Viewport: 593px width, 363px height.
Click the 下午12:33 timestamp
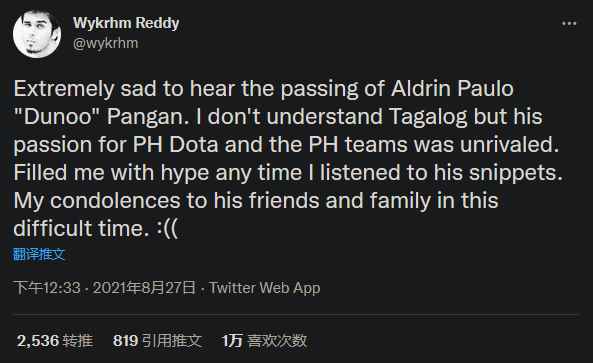47,288
